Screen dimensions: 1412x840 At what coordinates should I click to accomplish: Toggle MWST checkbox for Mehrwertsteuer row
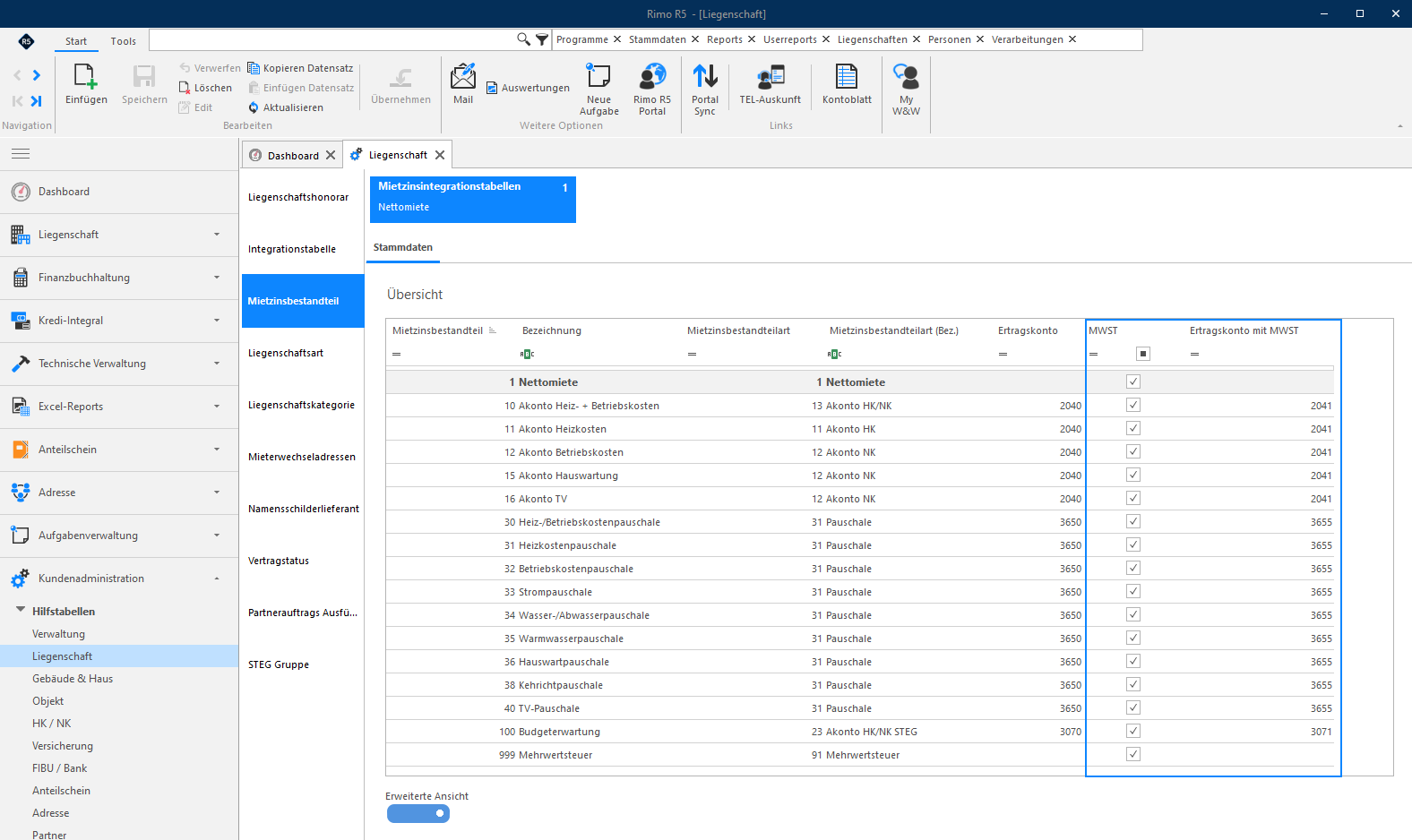[x=1133, y=755]
